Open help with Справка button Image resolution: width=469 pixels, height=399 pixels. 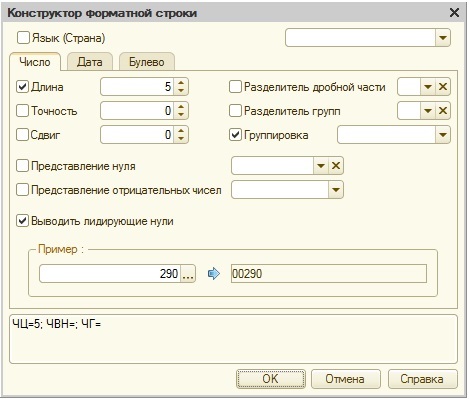[422, 379]
